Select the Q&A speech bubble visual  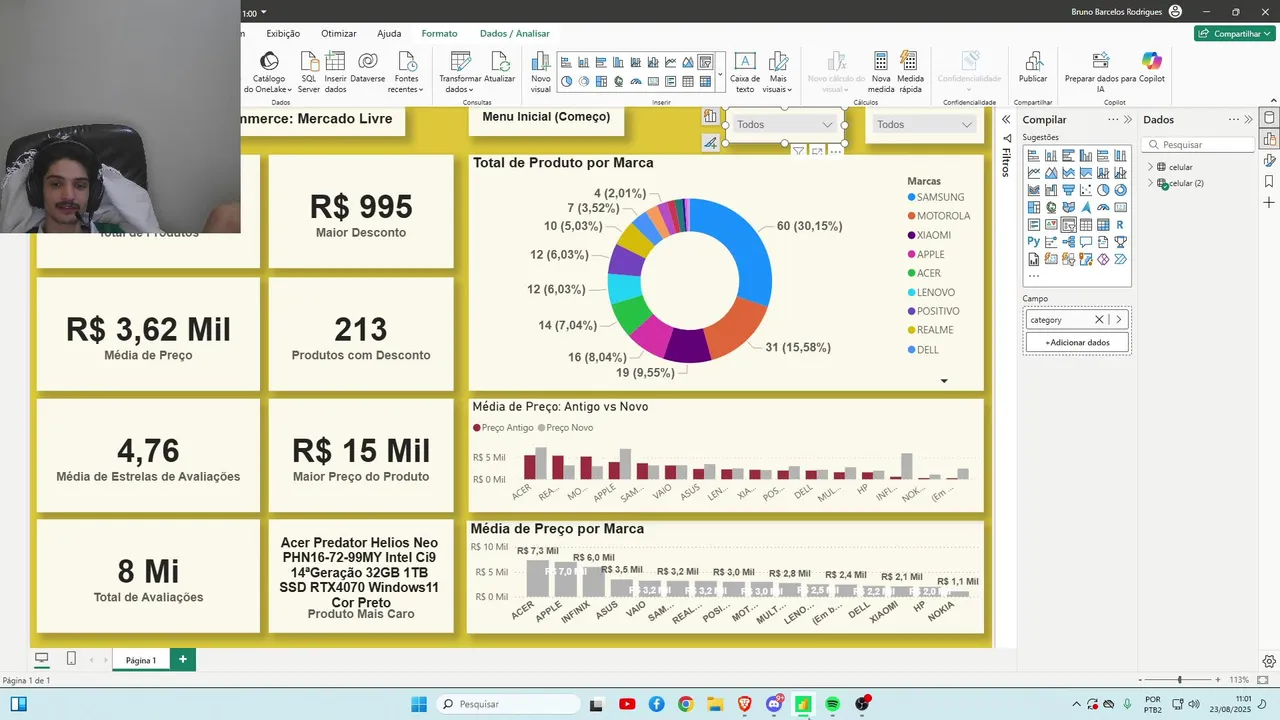(x=1085, y=242)
